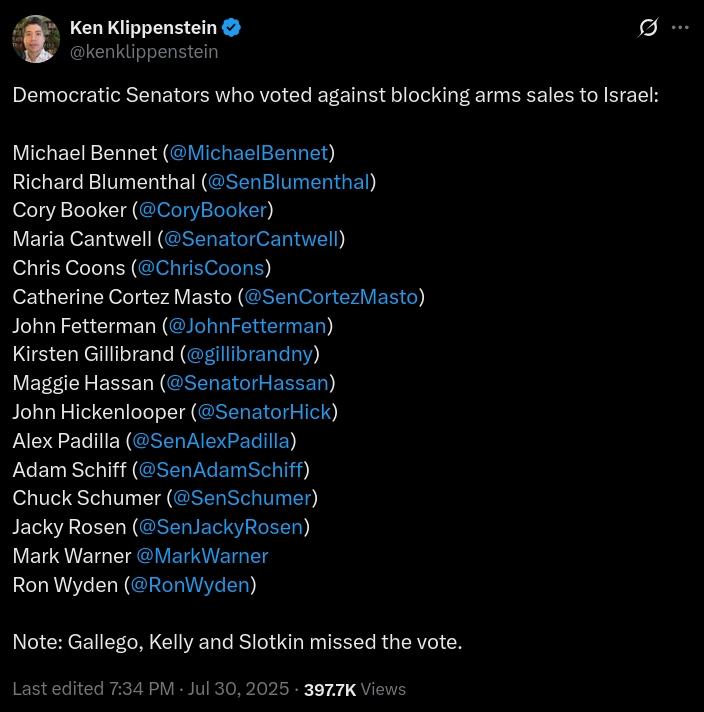
Task: Click the @kenklippenstein handle
Action: pyautogui.click(x=144, y=52)
